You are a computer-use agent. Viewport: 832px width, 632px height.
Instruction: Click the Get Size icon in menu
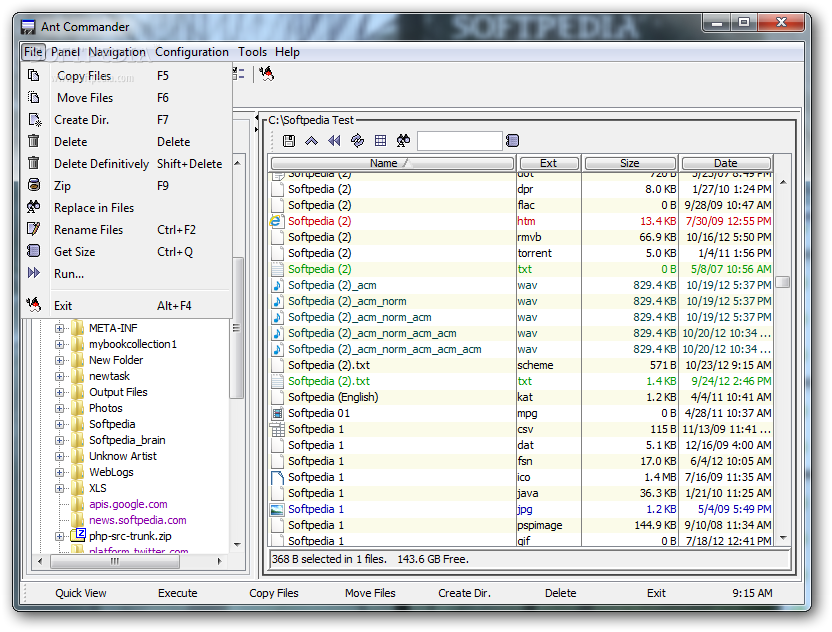(x=33, y=251)
